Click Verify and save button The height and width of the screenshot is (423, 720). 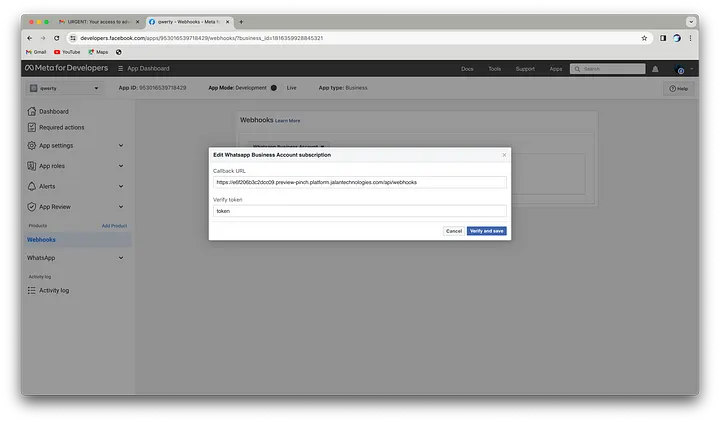point(486,231)
